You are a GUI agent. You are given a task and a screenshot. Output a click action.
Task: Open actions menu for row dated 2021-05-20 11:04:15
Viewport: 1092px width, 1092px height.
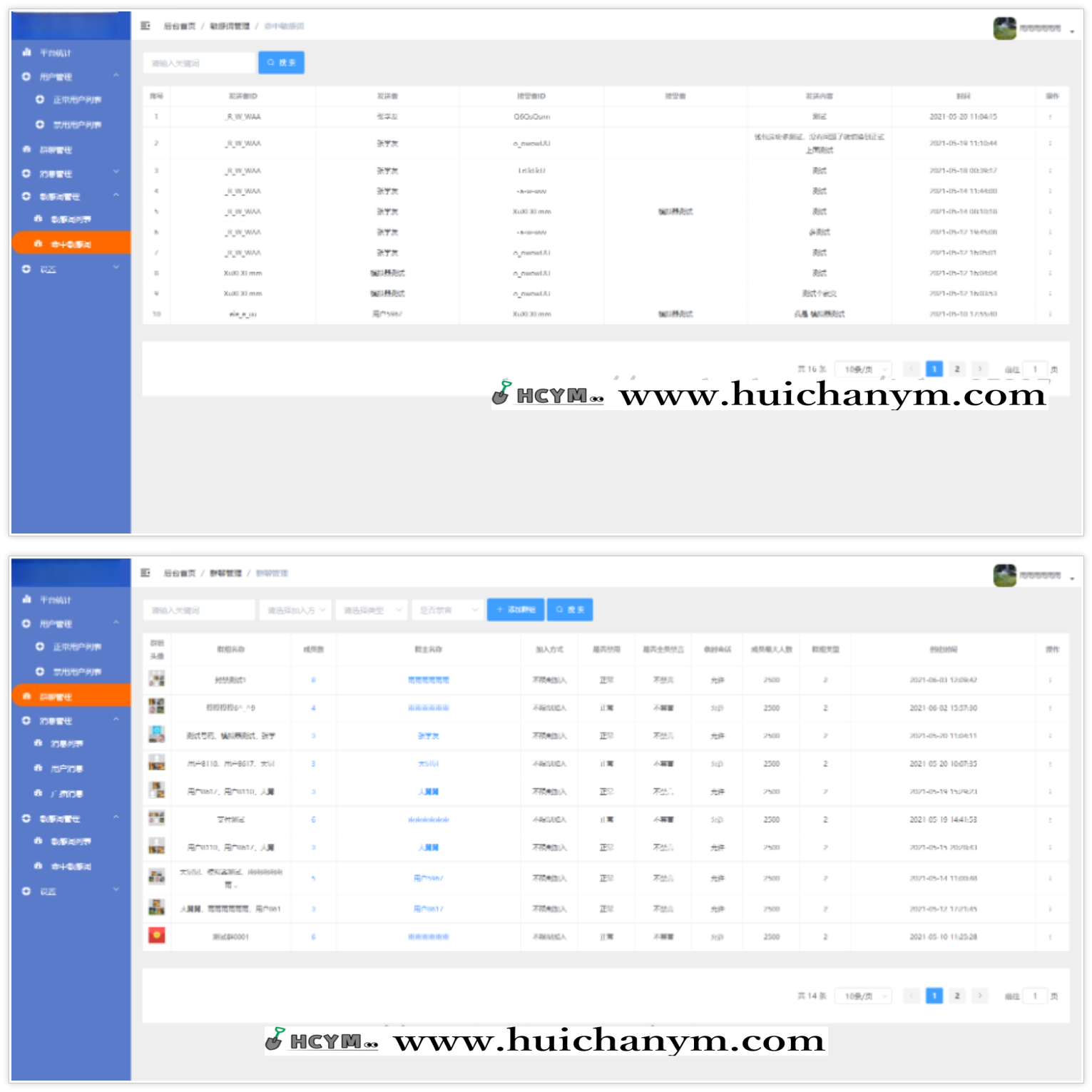coord(1050,117)
